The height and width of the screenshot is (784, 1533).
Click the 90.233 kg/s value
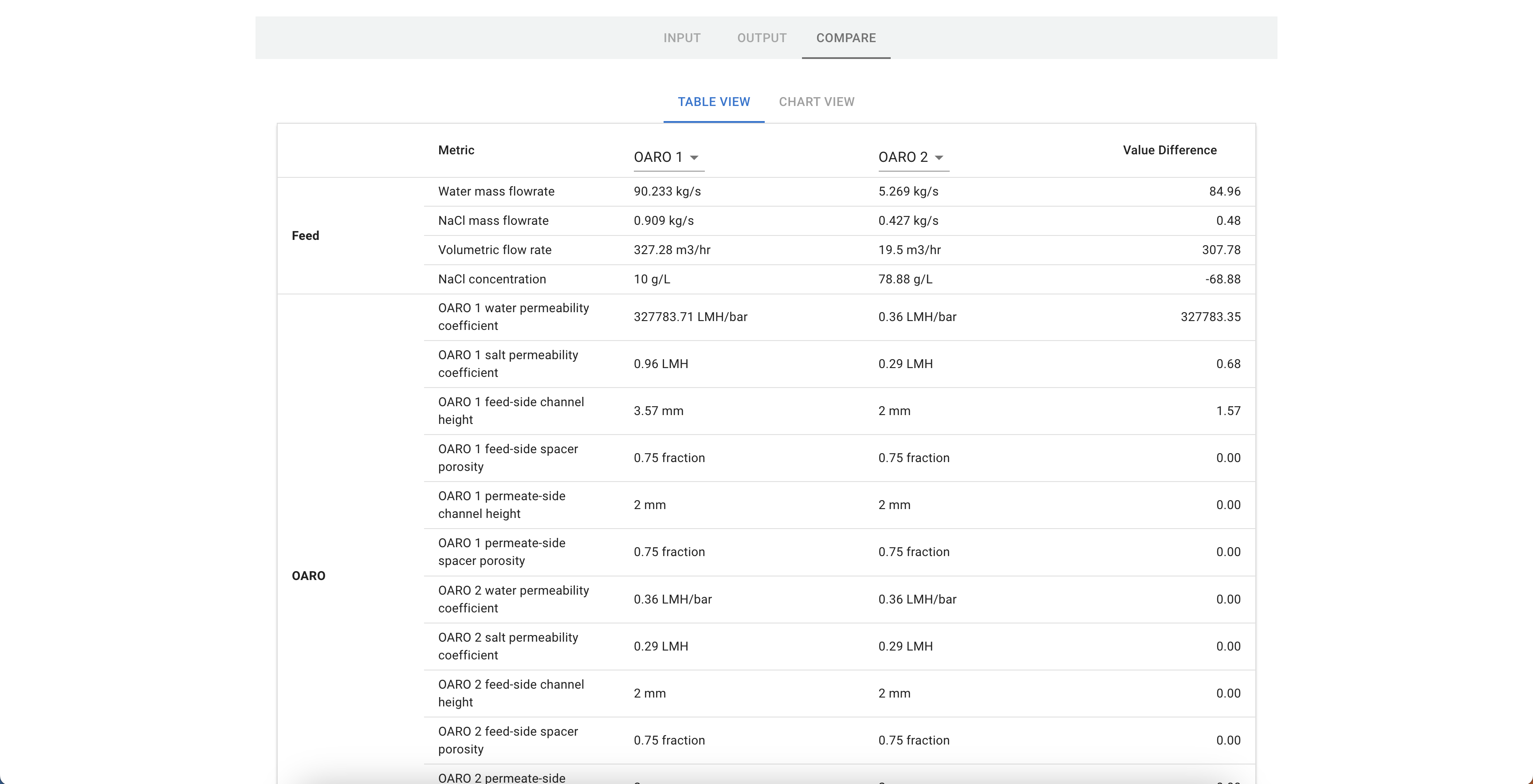tap(667, 192)
